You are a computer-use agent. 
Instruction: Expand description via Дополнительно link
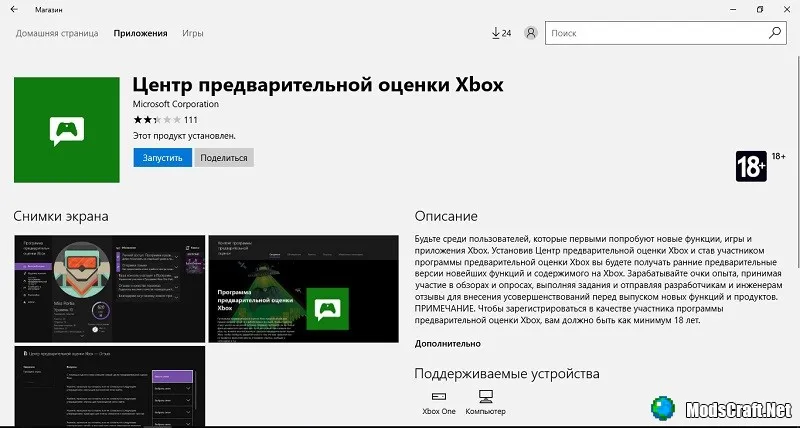(447, 343)
